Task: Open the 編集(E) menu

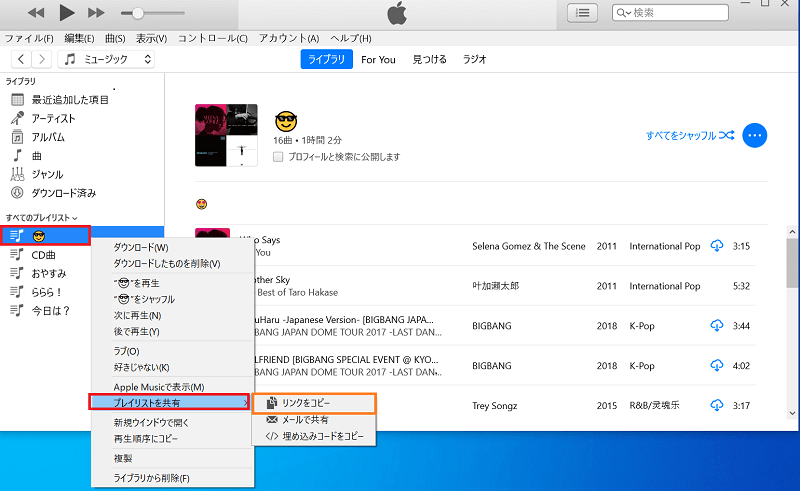Action: tap(79, 38)
